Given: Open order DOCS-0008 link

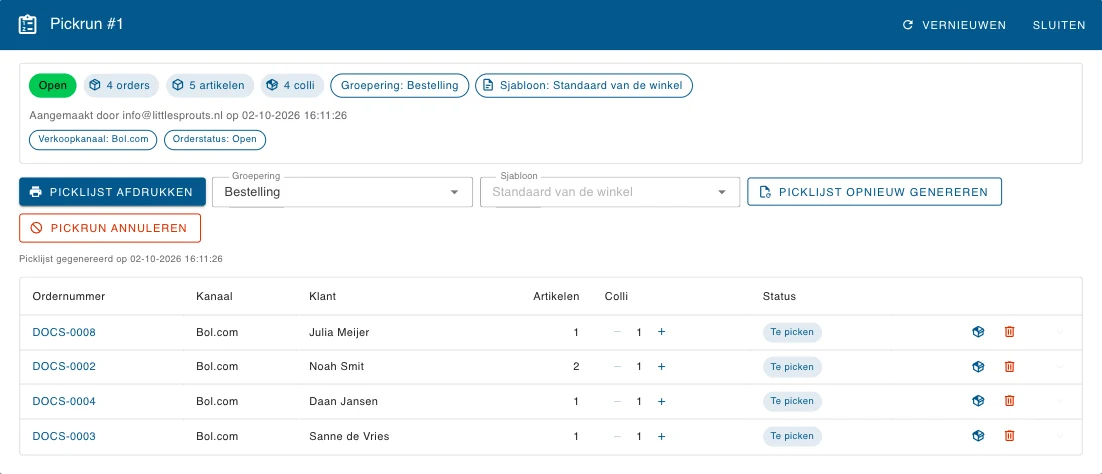Looking at the screenshot, I should coord(64,332).
